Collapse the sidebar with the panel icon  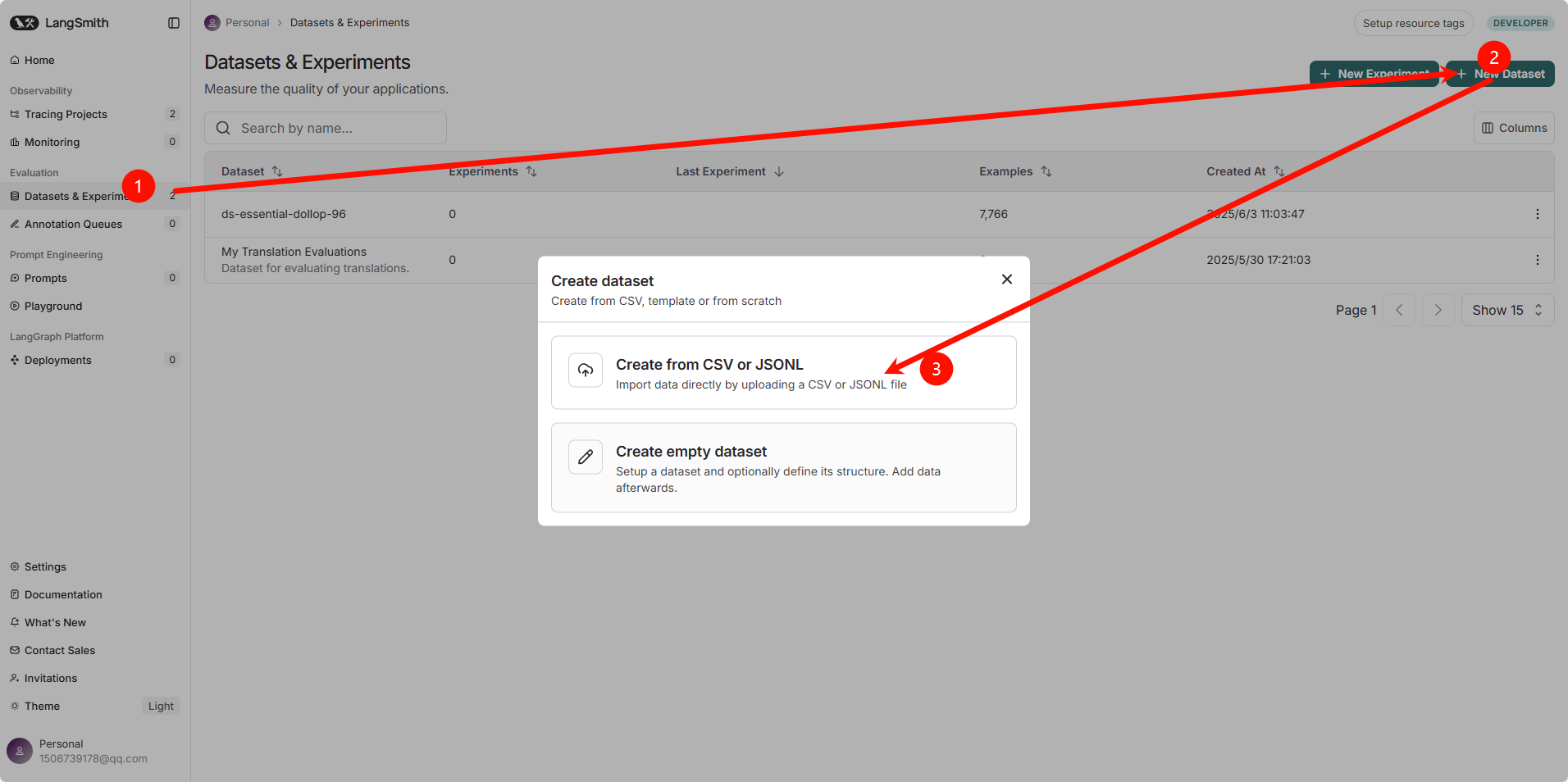tap(174, 23)
